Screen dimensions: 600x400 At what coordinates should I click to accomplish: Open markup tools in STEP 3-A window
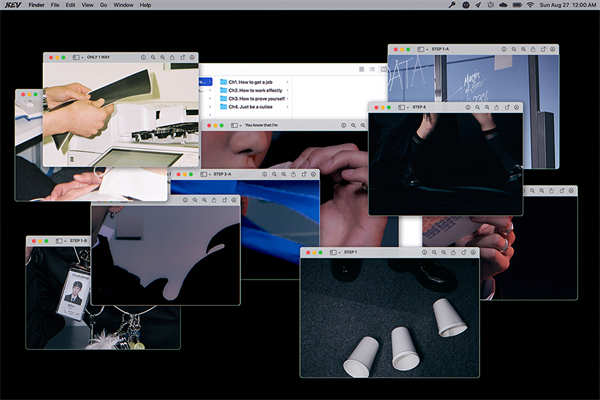313,174
